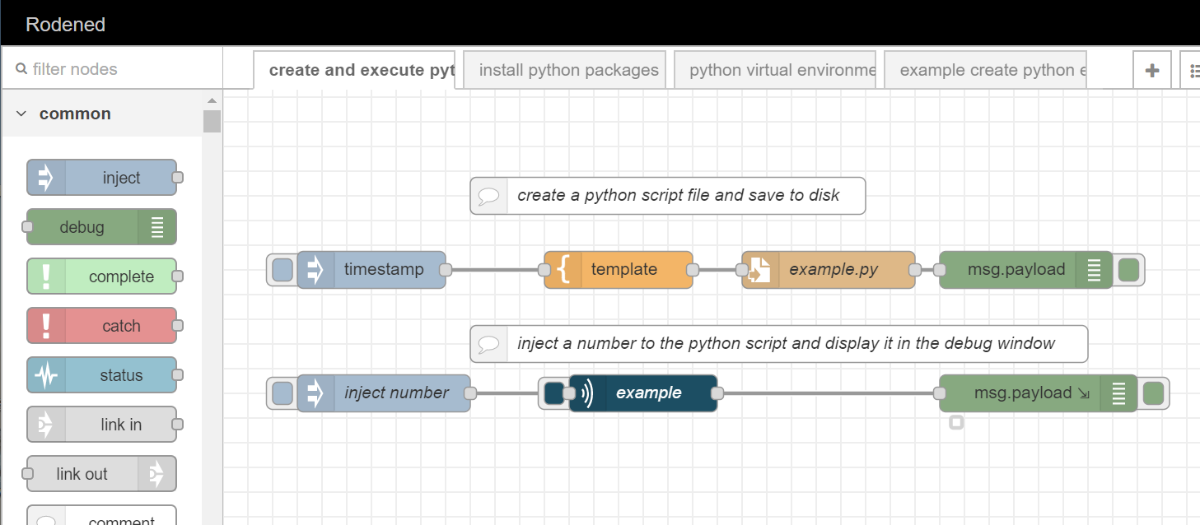The width and height of the screenshot is (1200, 525).
Task: Click the example node's left button
Action: [x=553, y=393]
